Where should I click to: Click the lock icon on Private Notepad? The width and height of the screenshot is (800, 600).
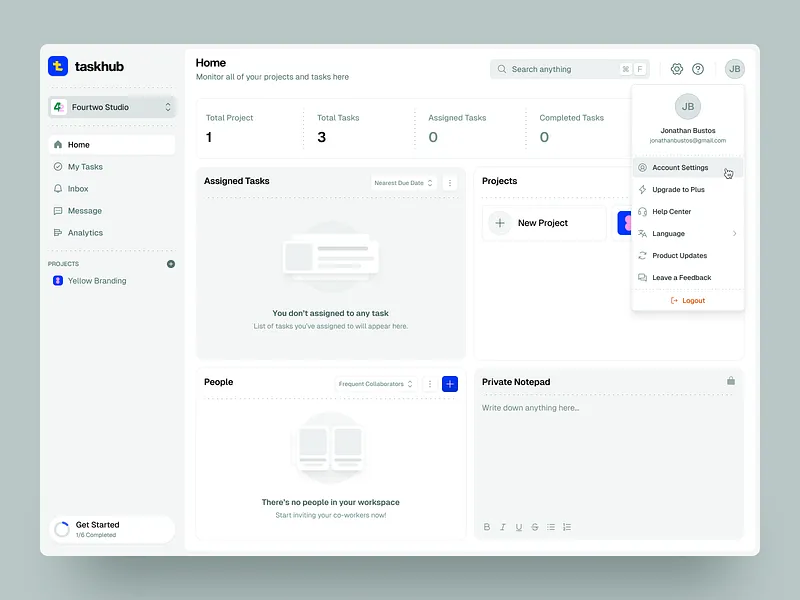731,381
